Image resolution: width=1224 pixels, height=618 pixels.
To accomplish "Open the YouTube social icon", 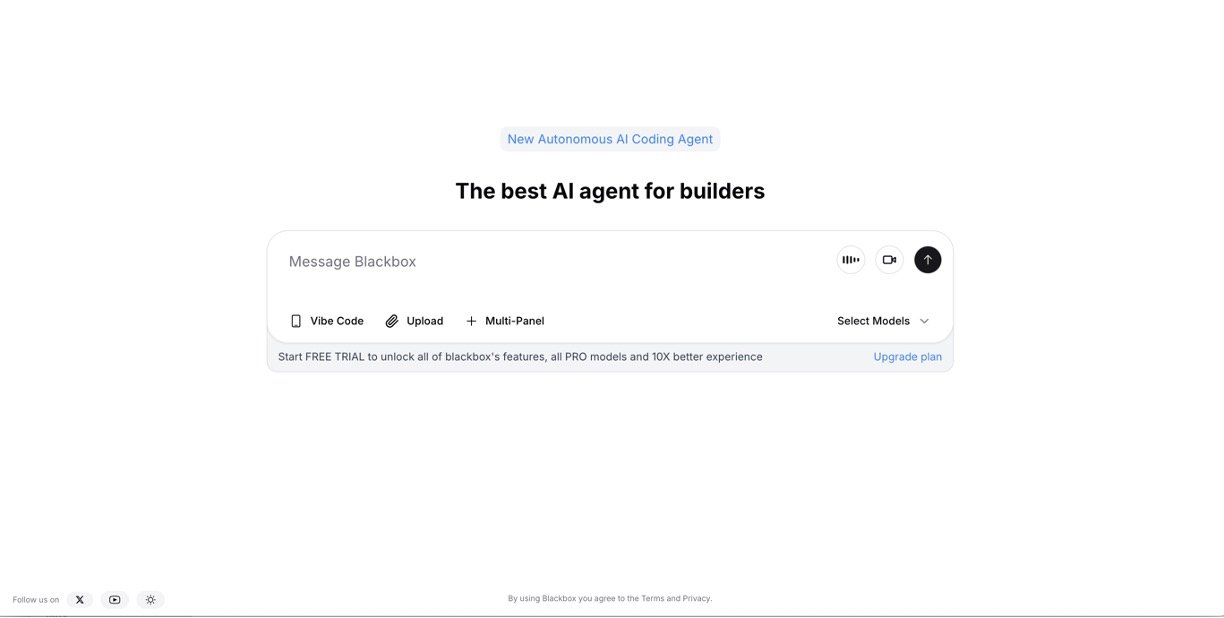I will coord(115,600).
